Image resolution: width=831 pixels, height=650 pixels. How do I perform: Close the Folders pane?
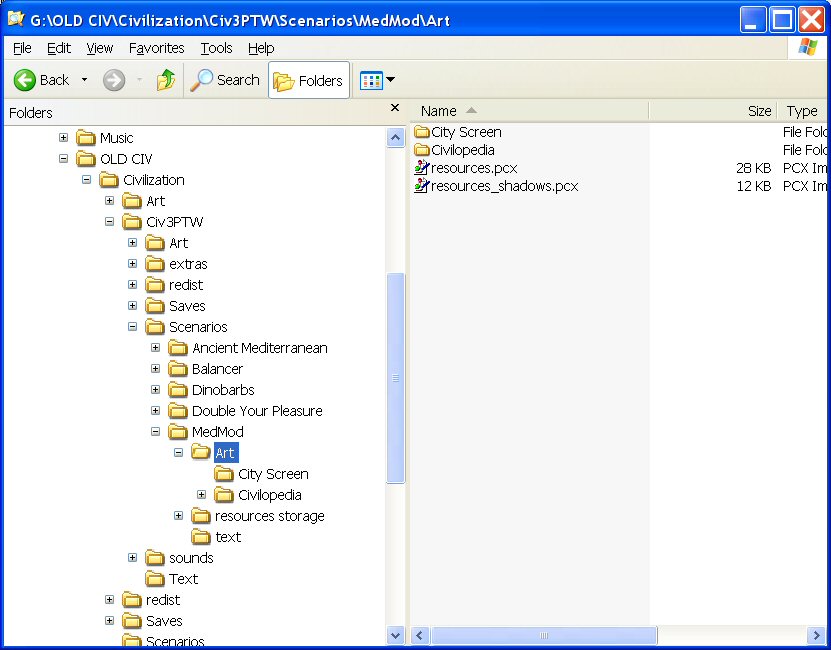[395, 108]
